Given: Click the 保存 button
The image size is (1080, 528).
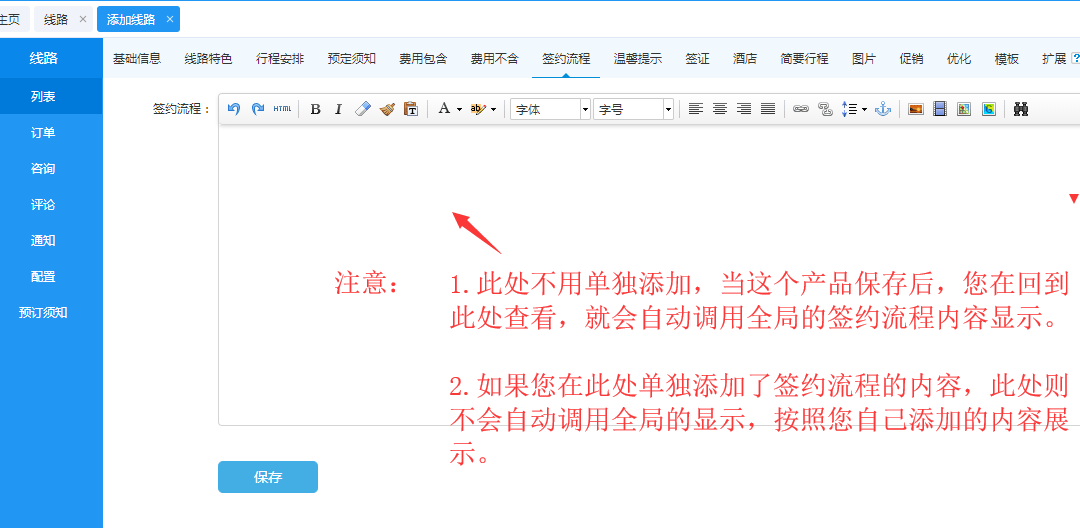Looking at the screenshot, I should click(x=268, y=477).
